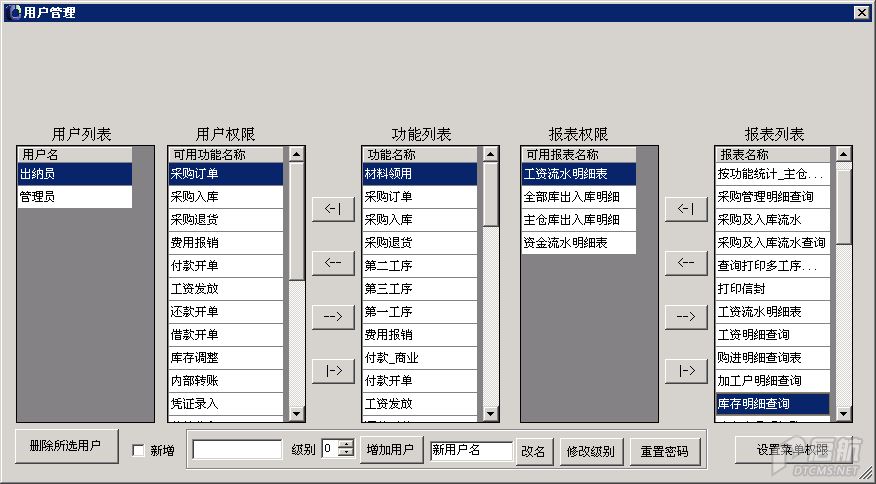The height and width of the screenshot is (484, 876).
Task: Click the 改名 button
Action: point(534,451)
